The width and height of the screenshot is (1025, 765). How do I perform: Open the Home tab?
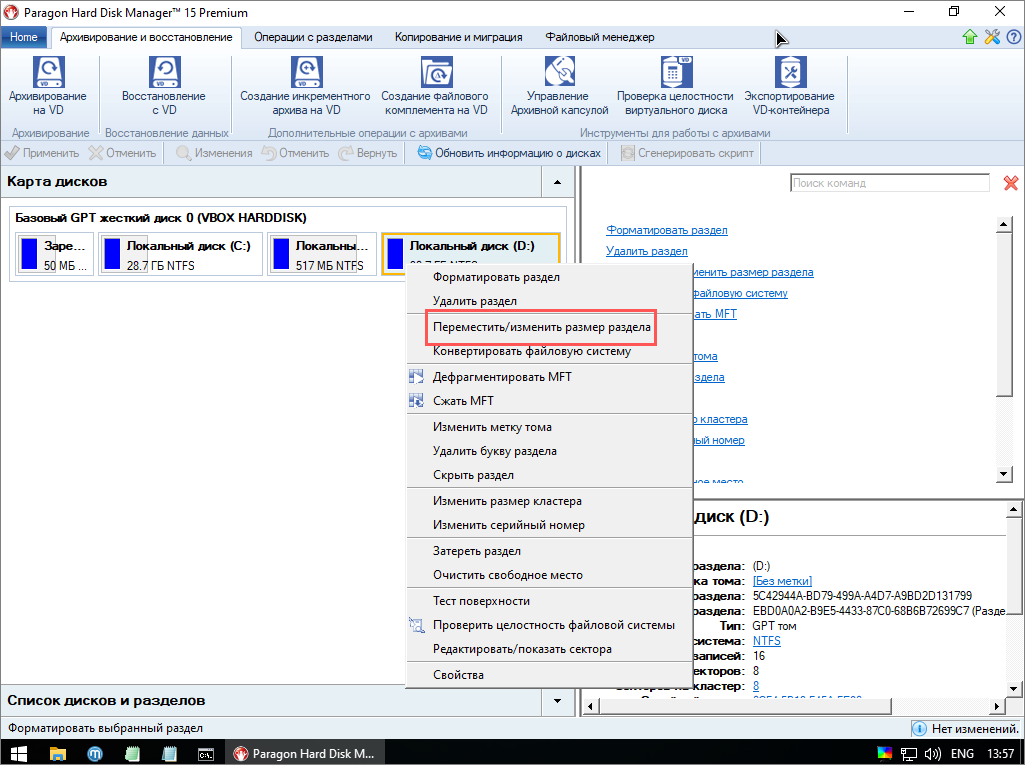tap(24, 37)
